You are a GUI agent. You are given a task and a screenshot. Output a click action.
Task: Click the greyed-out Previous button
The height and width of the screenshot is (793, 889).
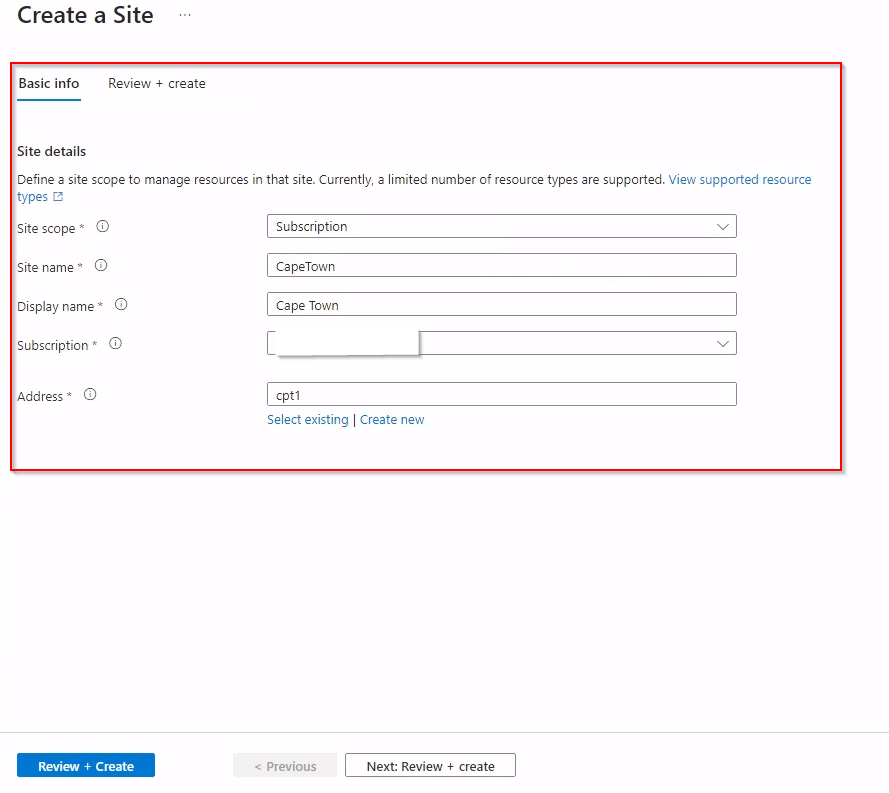(285, 766)
